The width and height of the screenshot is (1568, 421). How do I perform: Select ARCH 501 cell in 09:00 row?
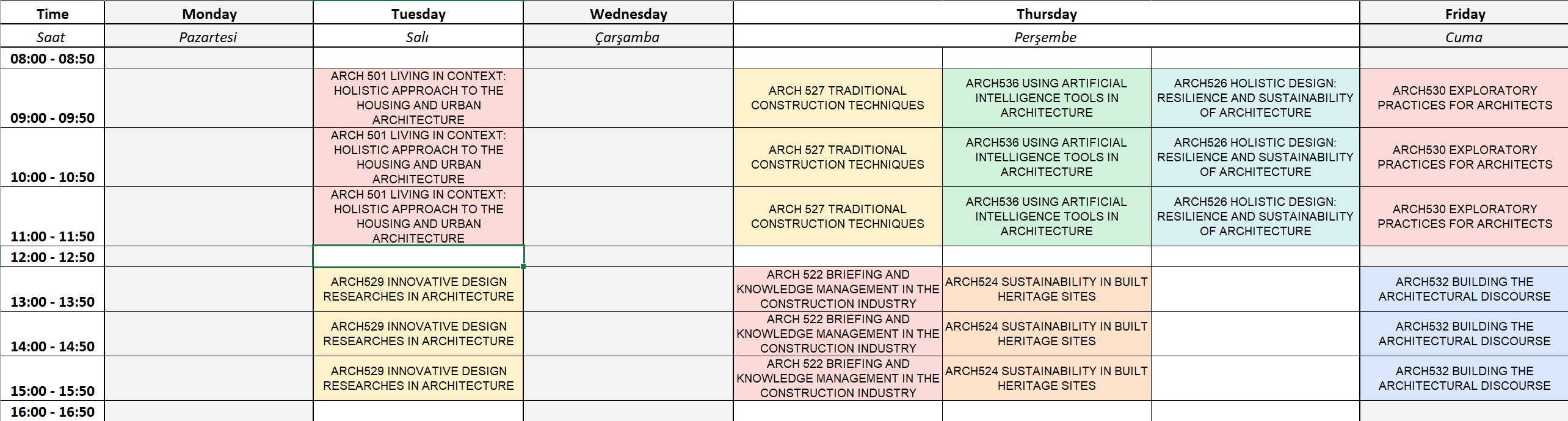point(418,98)
